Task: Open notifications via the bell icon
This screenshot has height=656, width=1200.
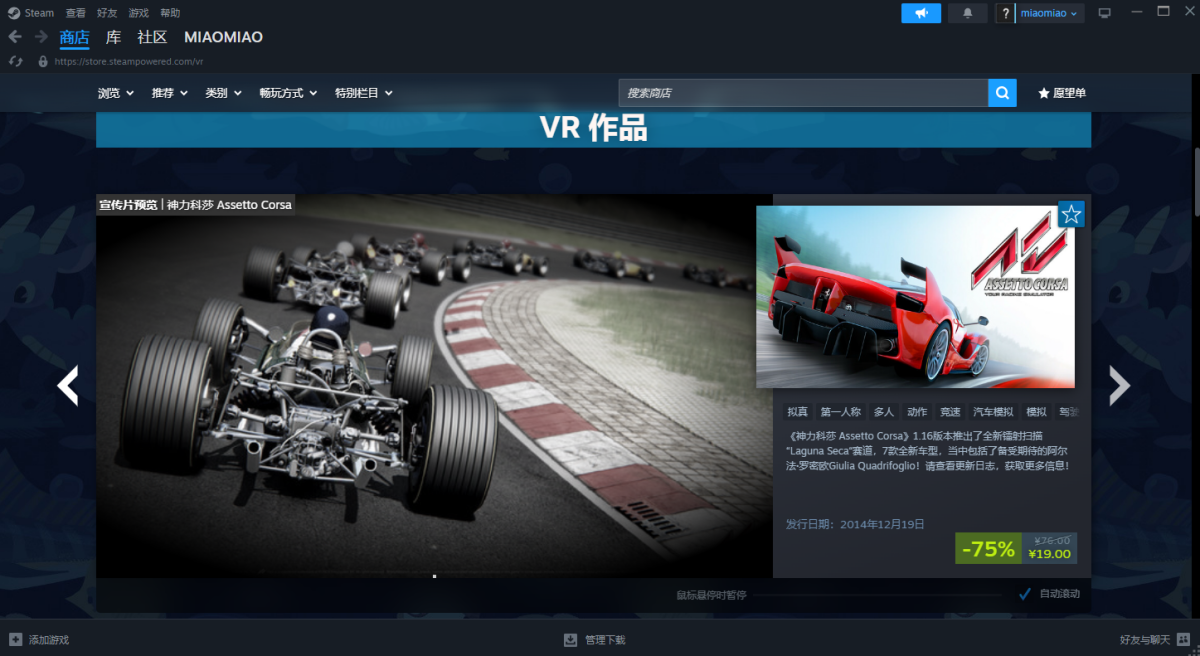Action: pyautogui.click(x=967, y=13)
